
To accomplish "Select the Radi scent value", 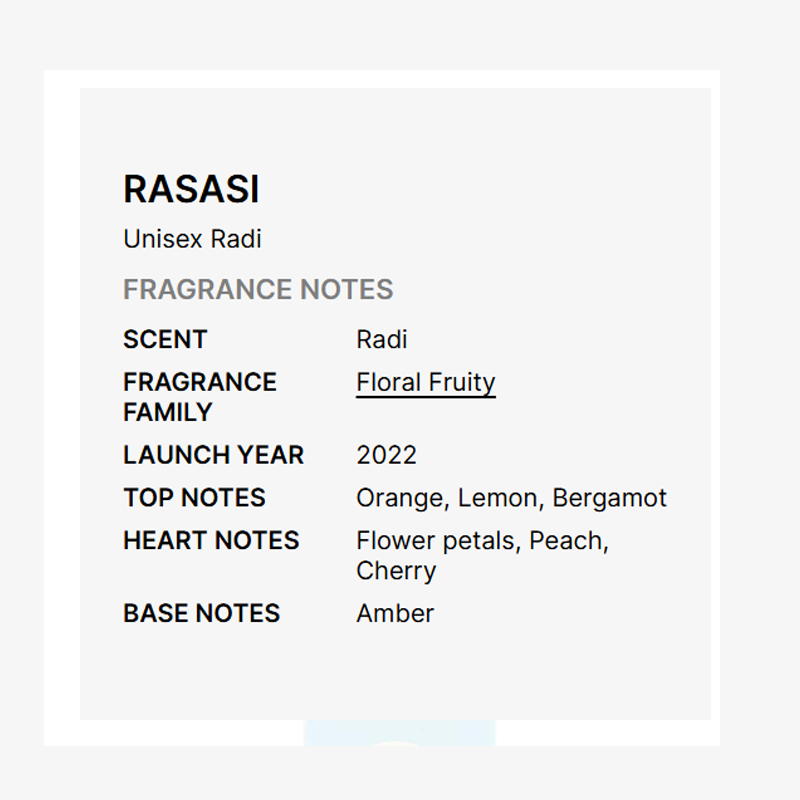I will (382, 340).
